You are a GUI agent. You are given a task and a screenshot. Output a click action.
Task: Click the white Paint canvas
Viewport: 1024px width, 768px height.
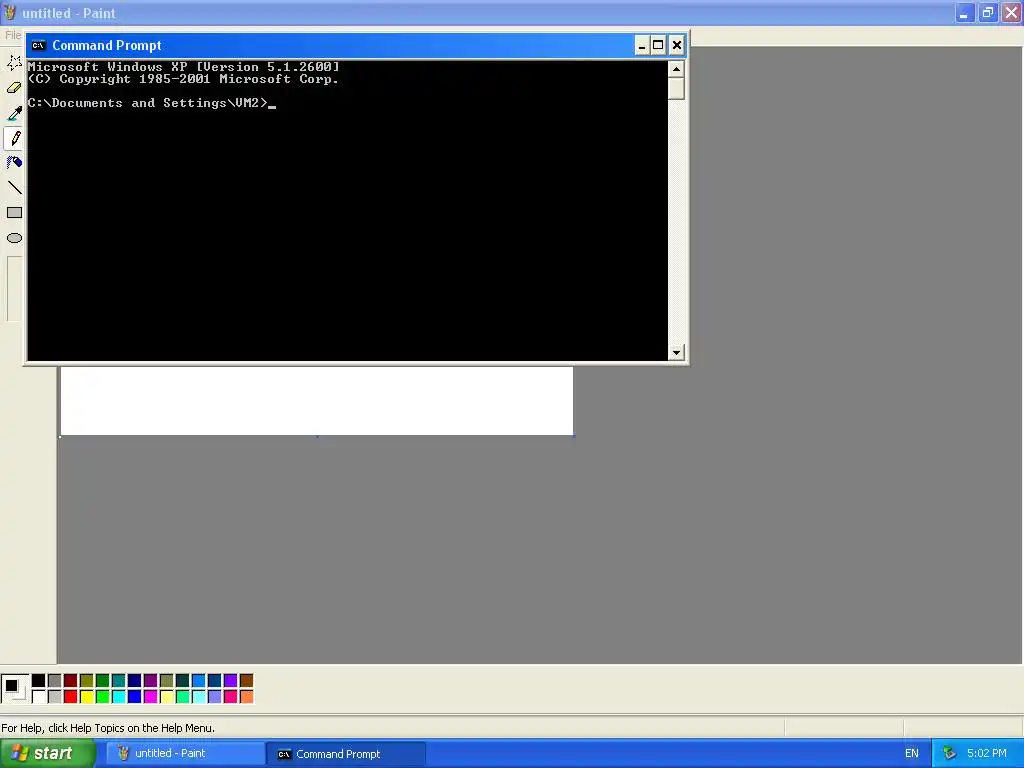[x=317, y=400]
